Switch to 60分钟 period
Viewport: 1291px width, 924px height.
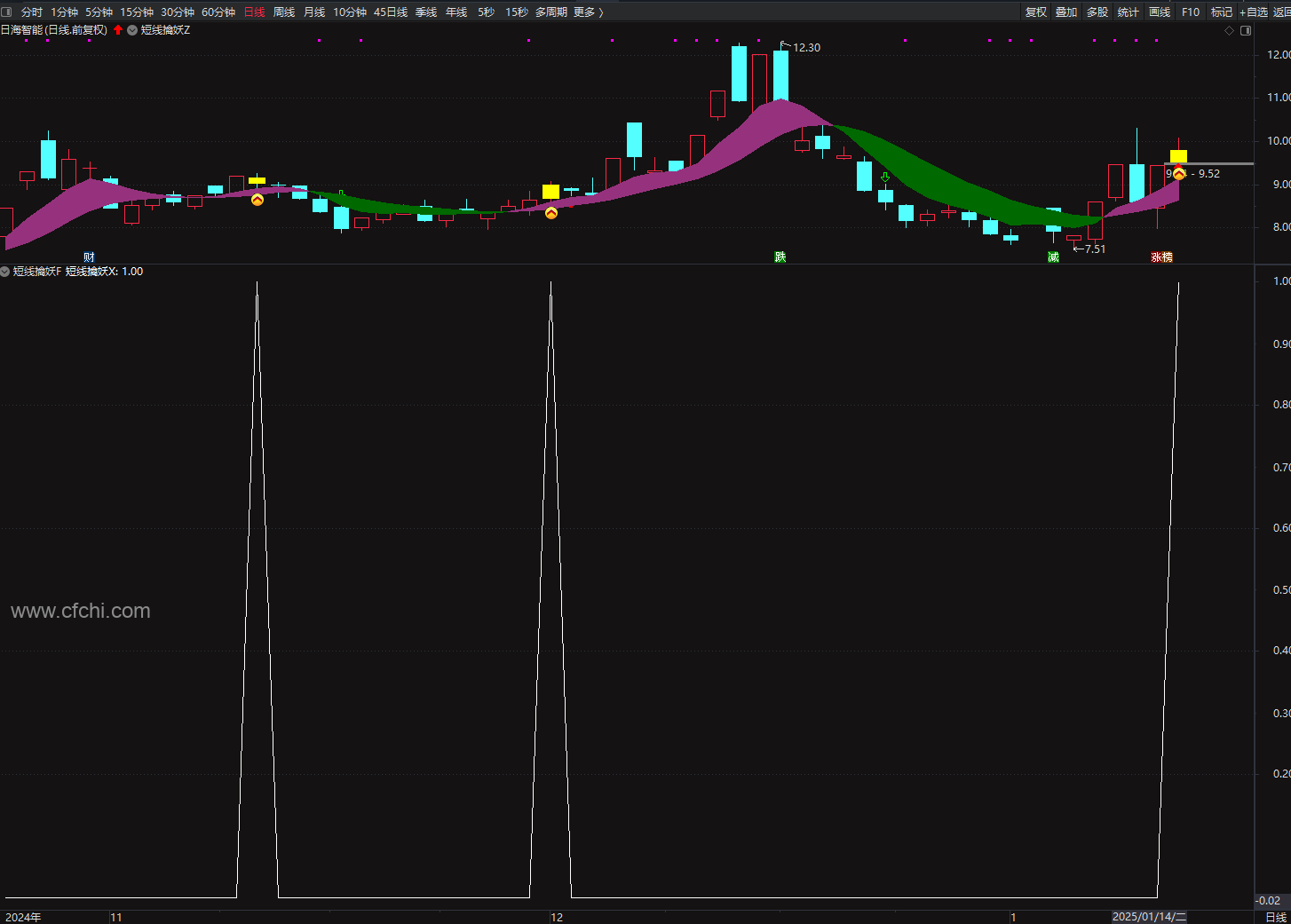point(218,12)
